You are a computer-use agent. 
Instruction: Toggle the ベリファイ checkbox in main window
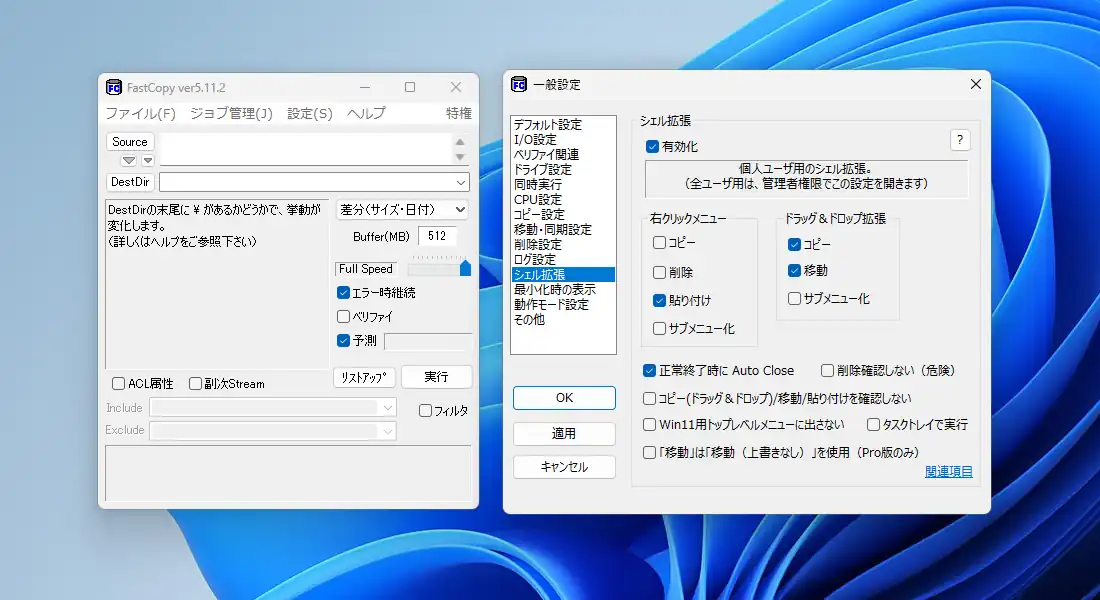click(344, 317)
